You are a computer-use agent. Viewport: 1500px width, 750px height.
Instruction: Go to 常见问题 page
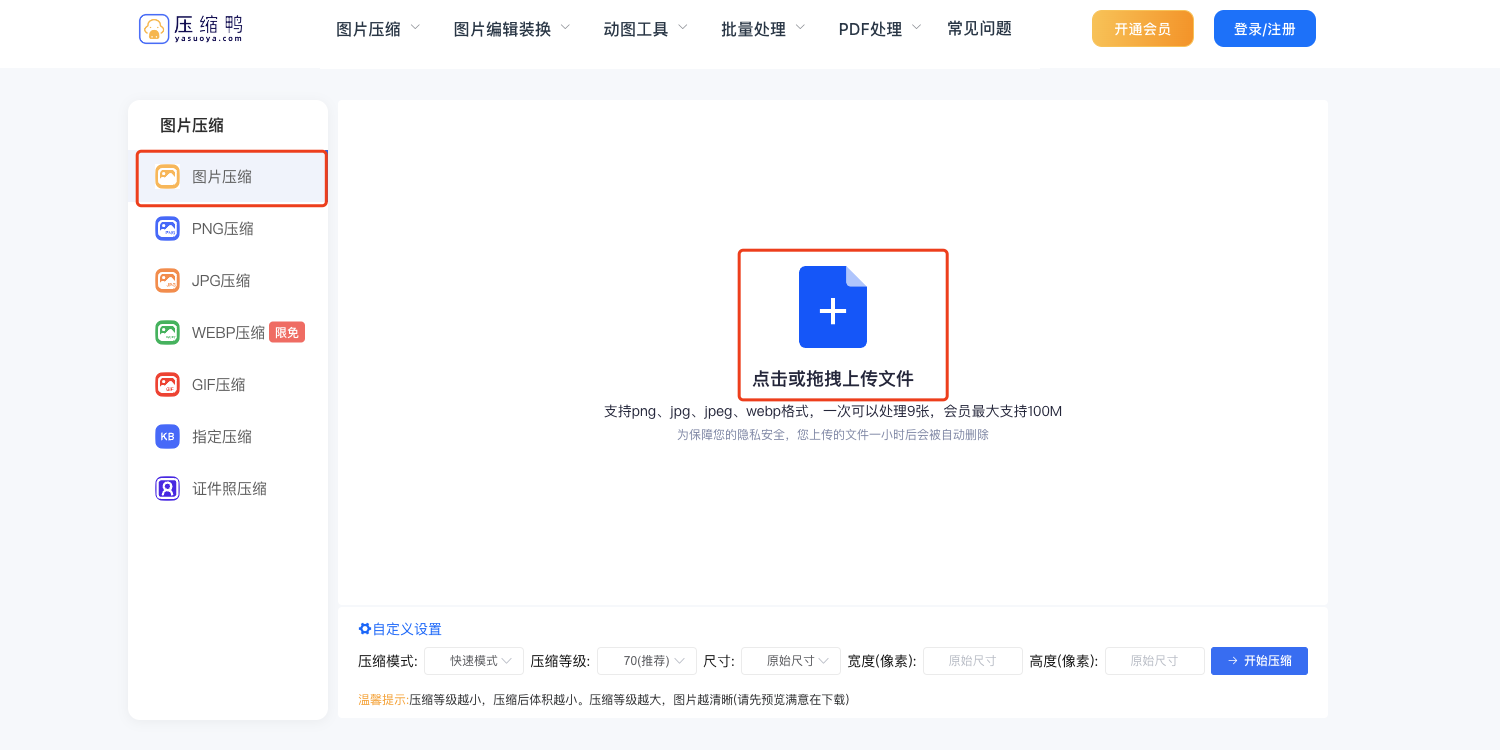979,29
